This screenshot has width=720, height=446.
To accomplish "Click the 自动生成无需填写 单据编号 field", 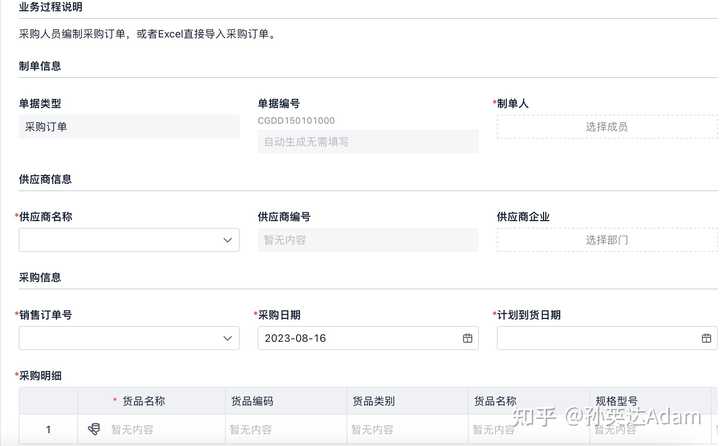I will coord(368,141).
